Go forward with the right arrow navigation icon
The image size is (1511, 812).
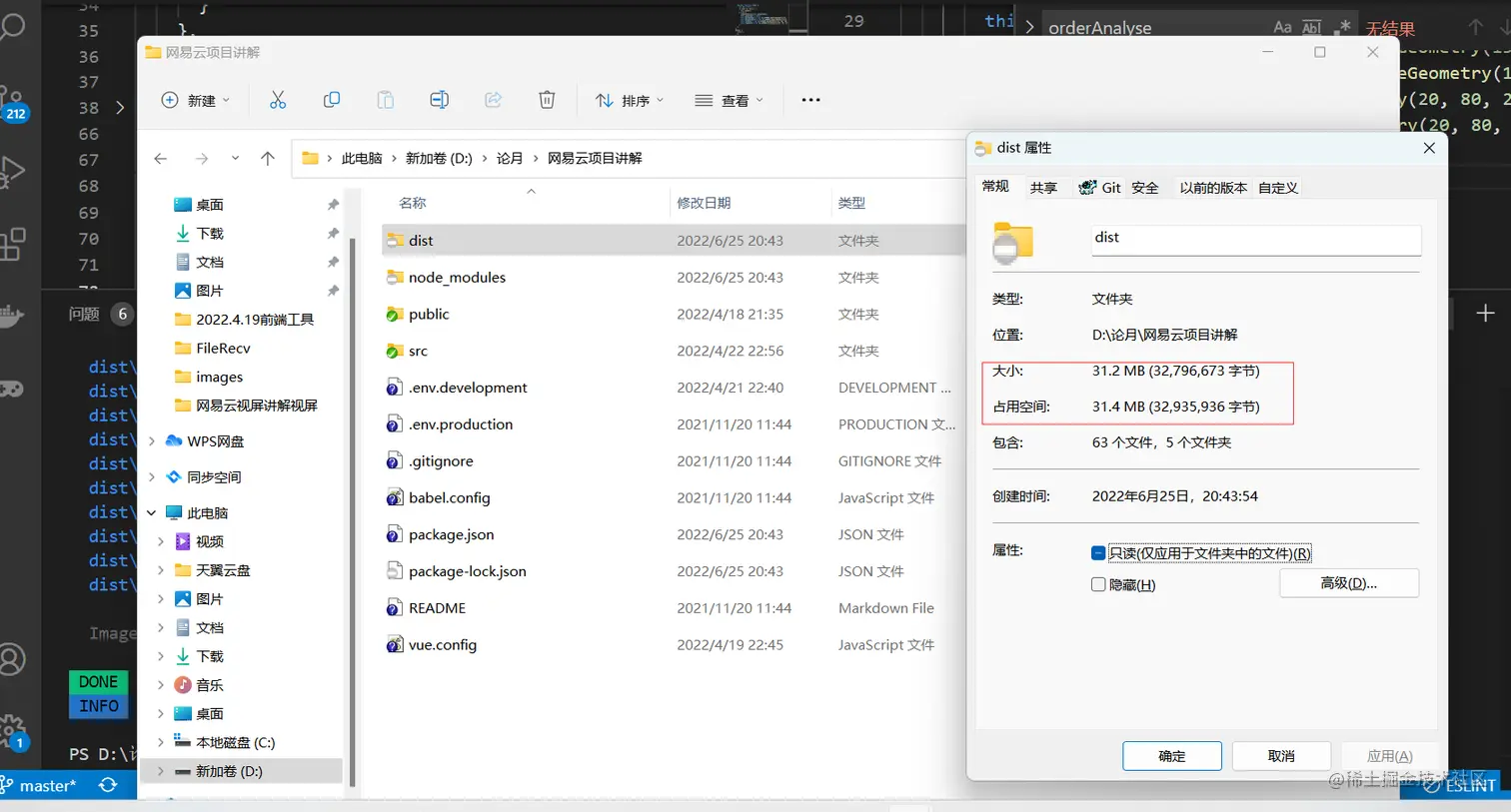pyautogui.click(x=202, y=158)
